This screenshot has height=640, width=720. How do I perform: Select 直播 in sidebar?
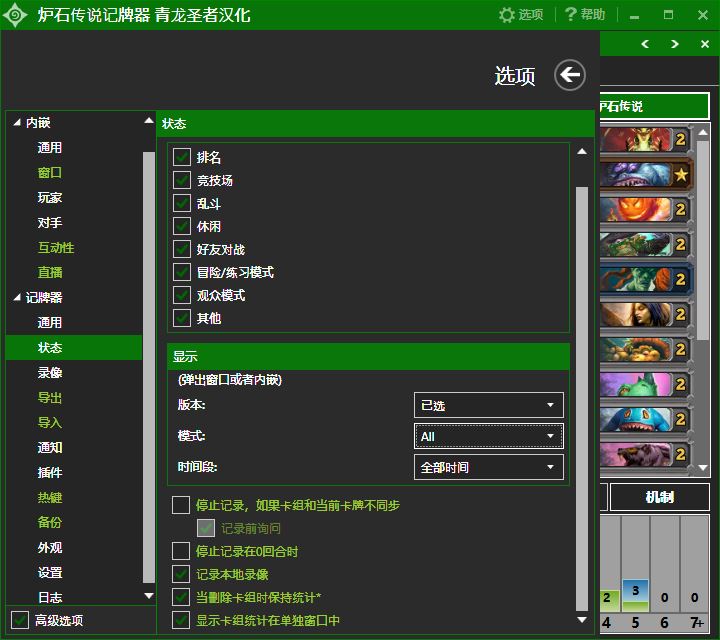tap(50, 273)
